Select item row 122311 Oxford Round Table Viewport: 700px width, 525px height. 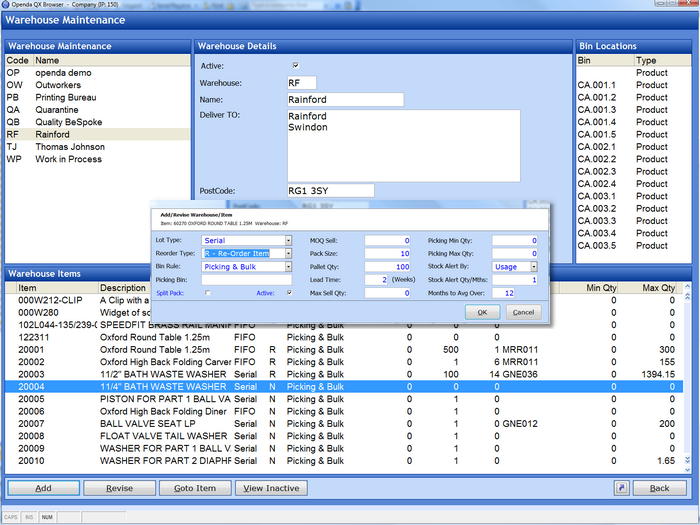point(344,338)
